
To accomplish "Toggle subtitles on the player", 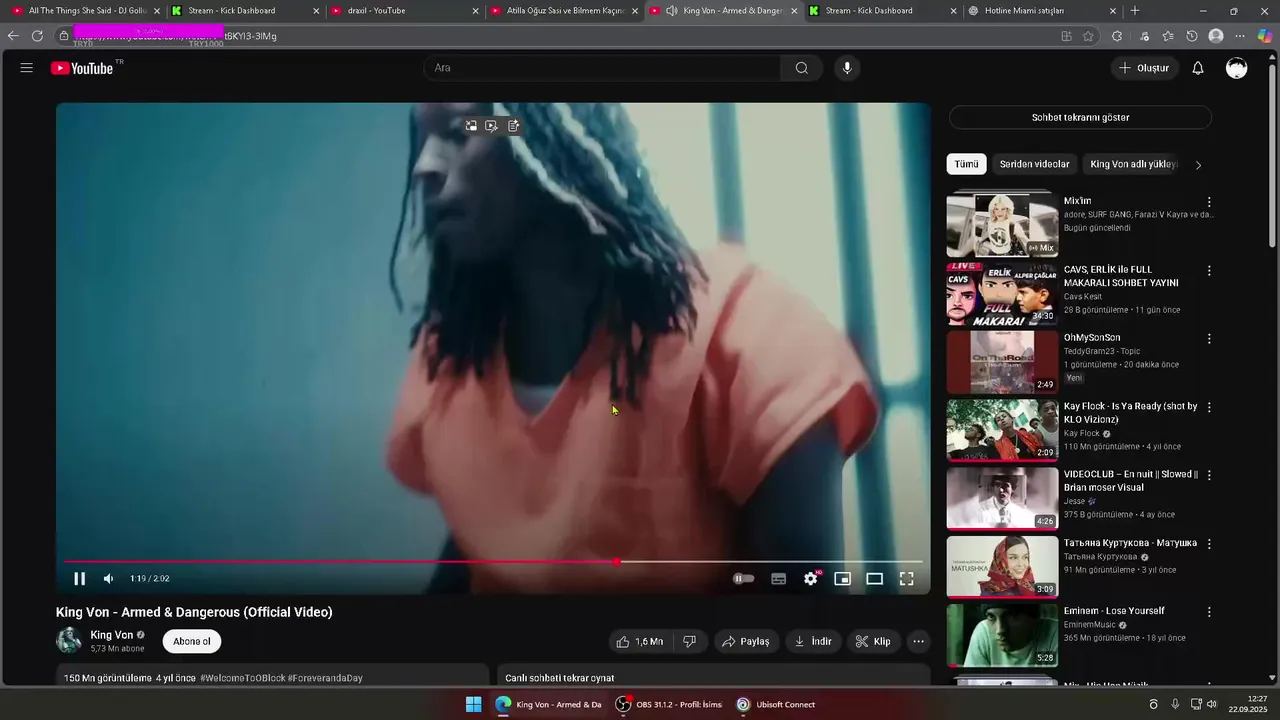I will click(779, 578).
